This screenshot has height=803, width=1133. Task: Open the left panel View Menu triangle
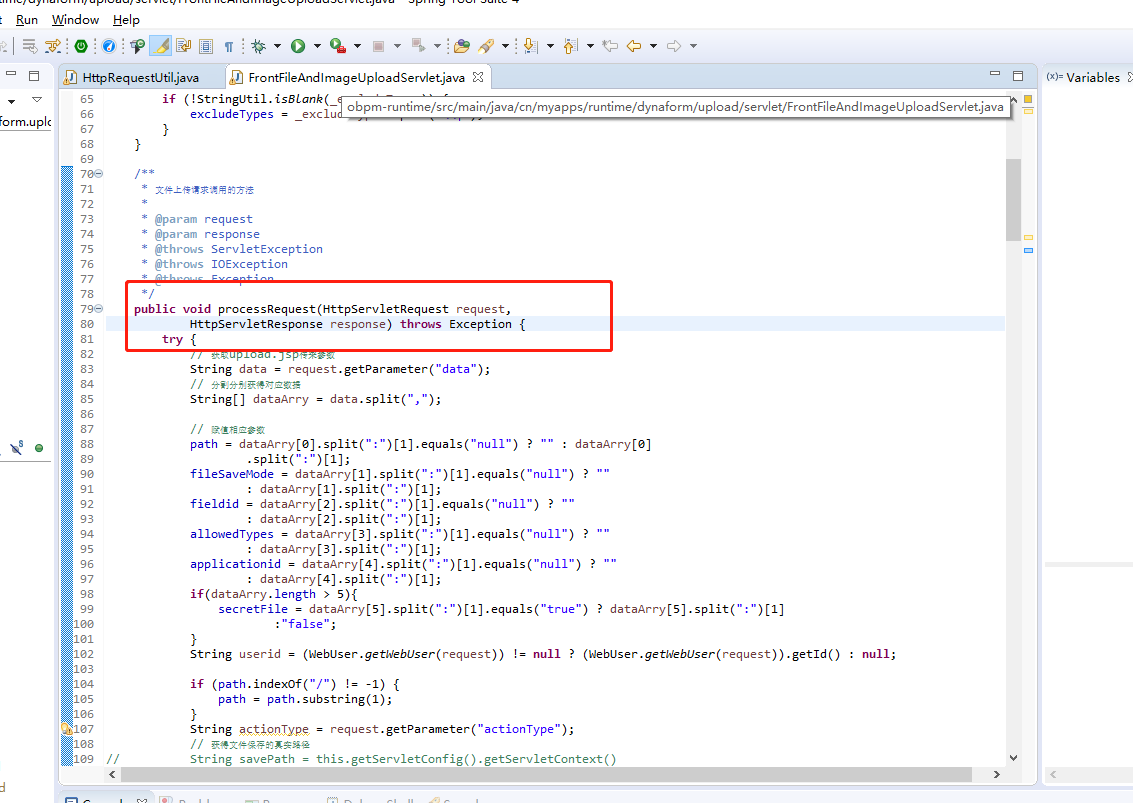[x=37, y=100]
